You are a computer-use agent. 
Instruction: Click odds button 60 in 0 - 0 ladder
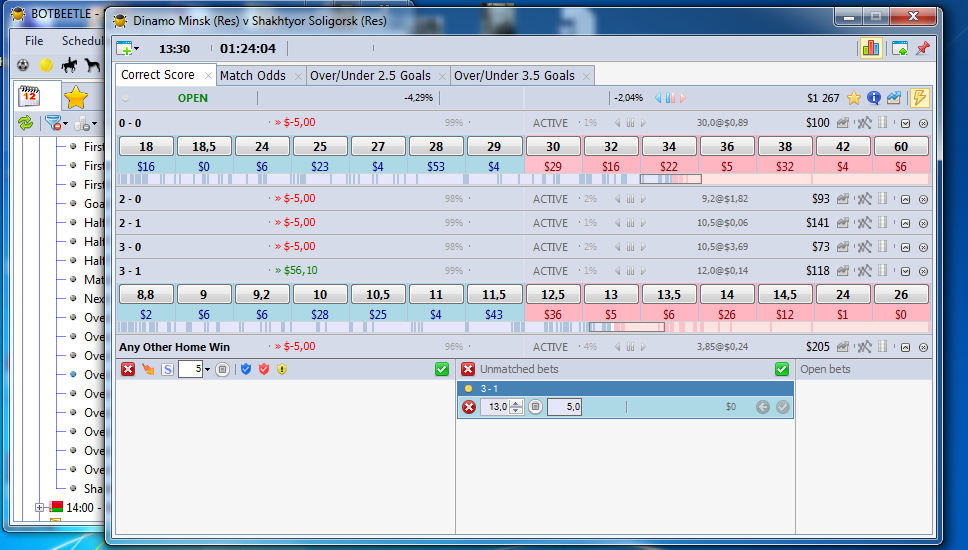(x=901, y=146)
